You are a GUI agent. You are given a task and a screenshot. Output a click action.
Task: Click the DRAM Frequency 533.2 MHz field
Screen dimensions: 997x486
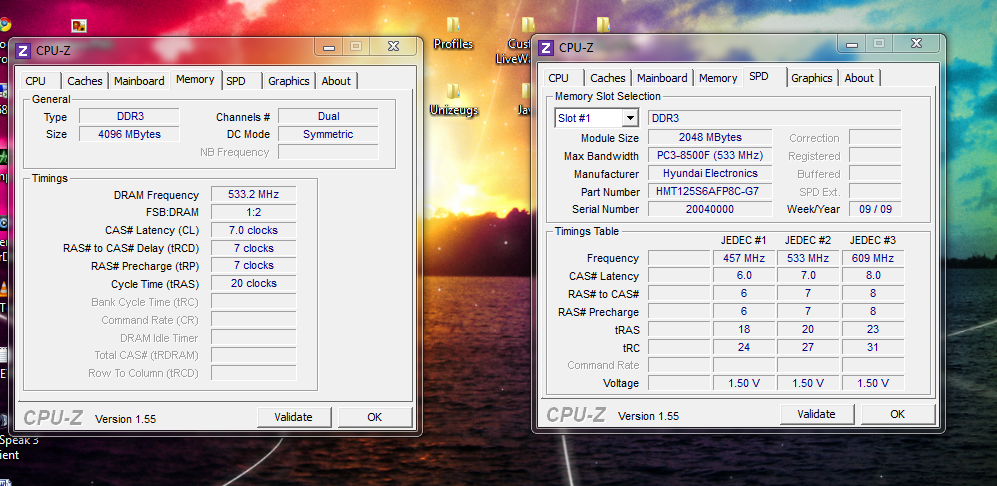click(254, 195)
